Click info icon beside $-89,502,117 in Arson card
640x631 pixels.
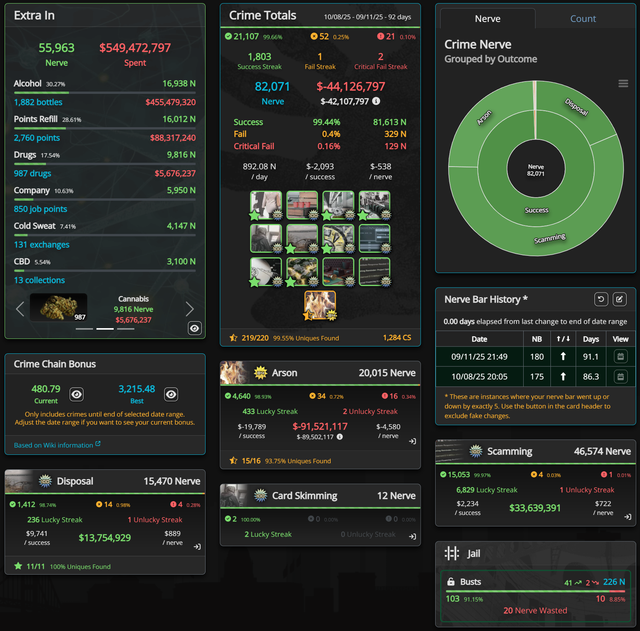coord(340,437)
